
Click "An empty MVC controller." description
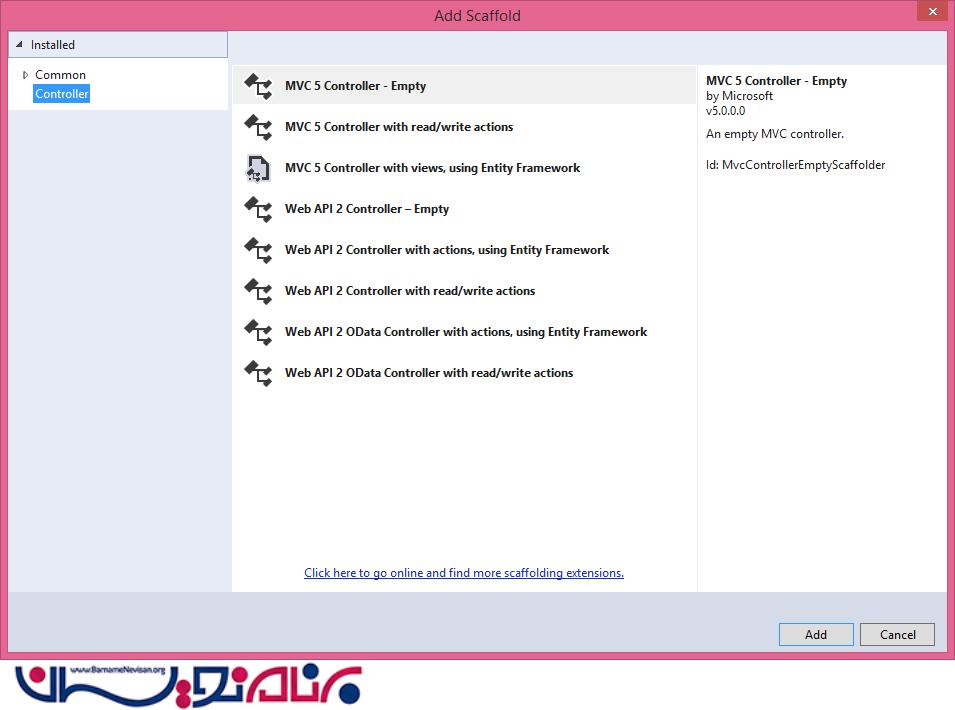775,134
